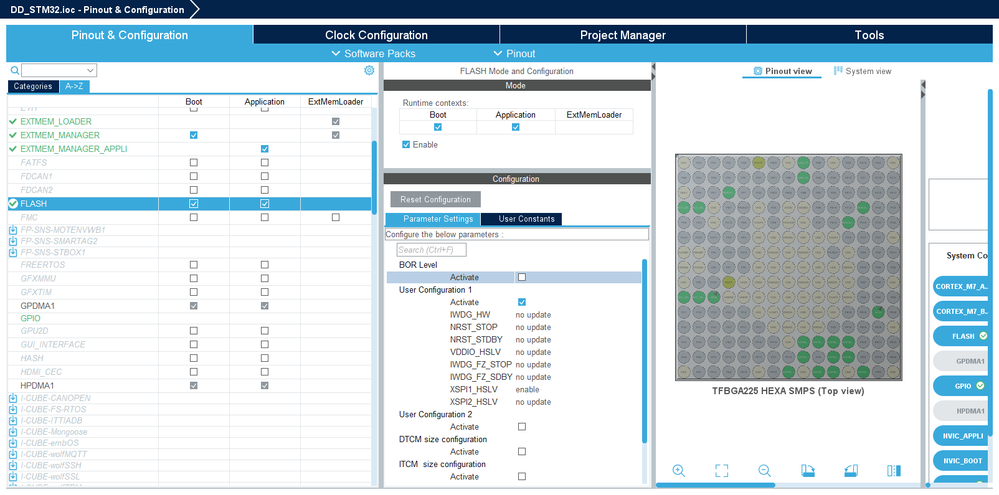This screenshot has height=495, width=999.
Task: Toggle Application runtime context checkbox in Mode
Action: [x=515, y=127]
